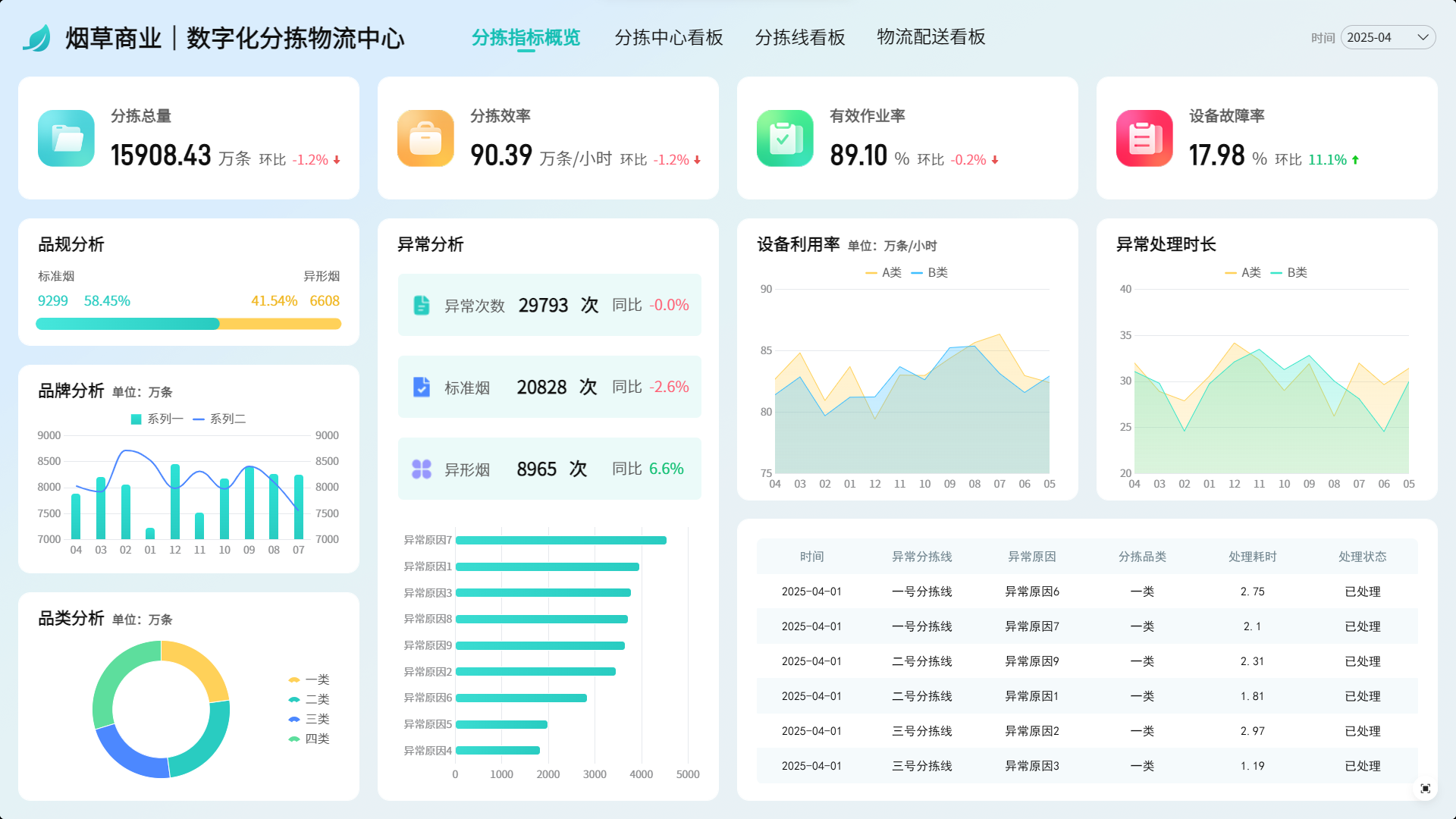Click the green leaf logo icon
1456x819 pixels.
pos(36,38)
